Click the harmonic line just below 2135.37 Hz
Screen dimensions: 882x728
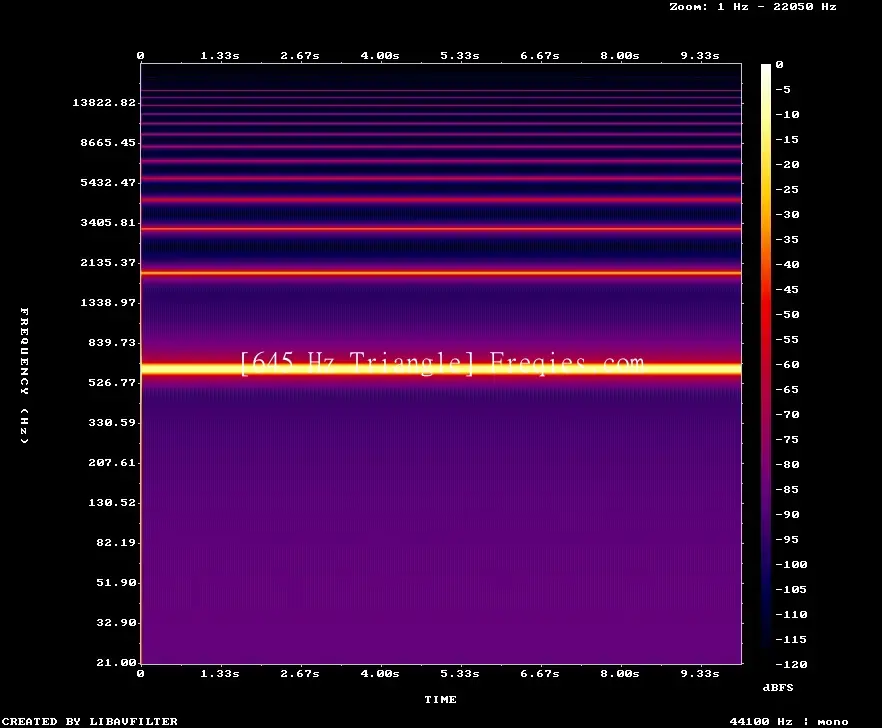[x=441, y=273]
